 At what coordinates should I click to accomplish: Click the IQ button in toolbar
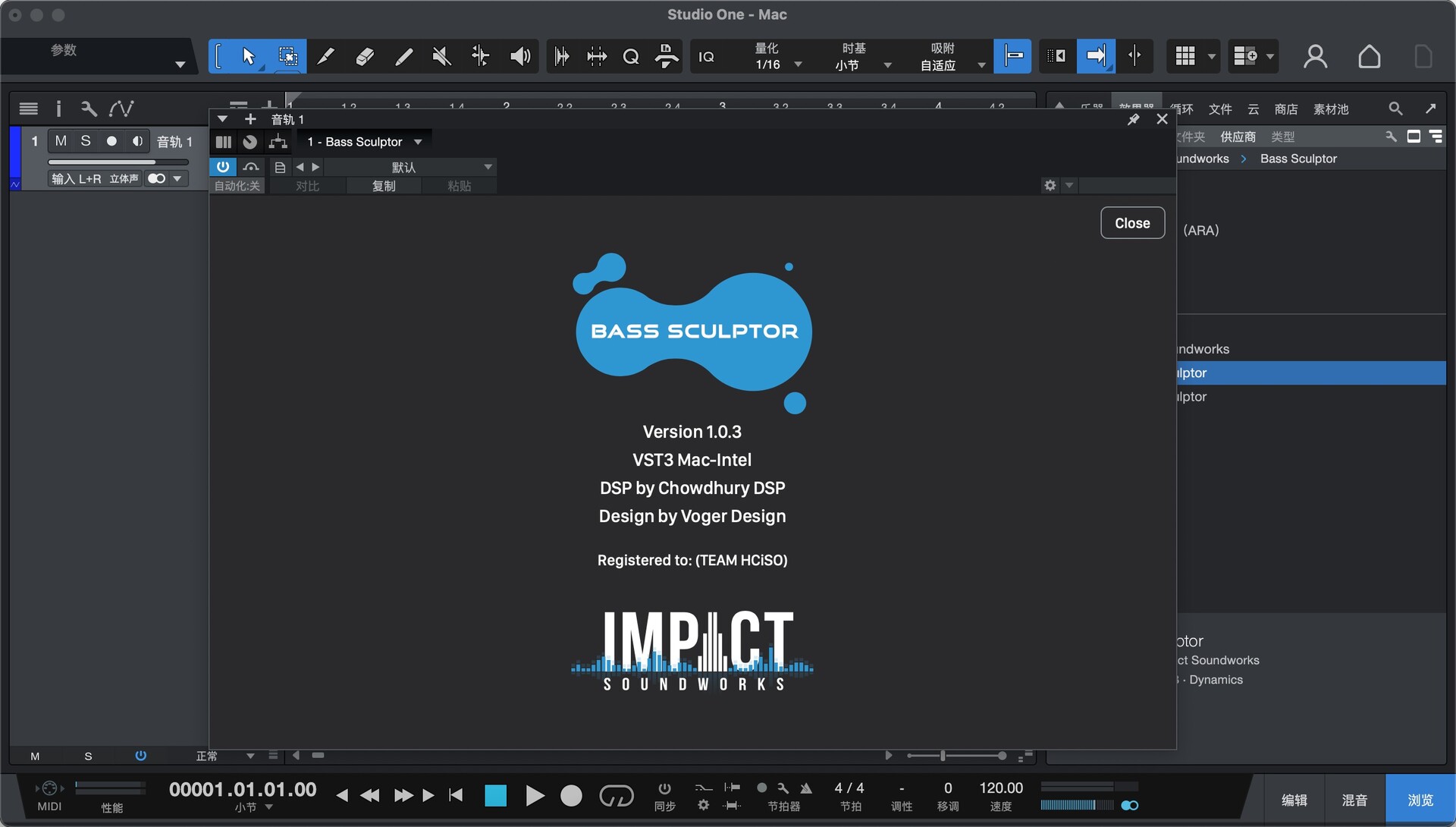[706, 57]
